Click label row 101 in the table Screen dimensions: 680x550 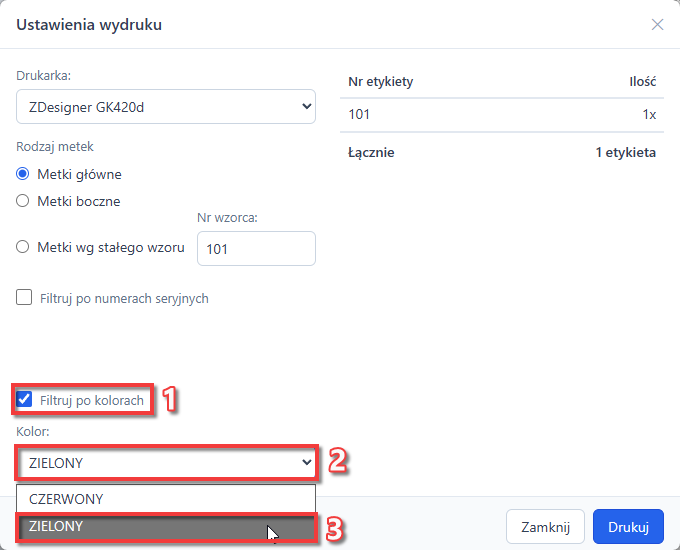point(502,115)
